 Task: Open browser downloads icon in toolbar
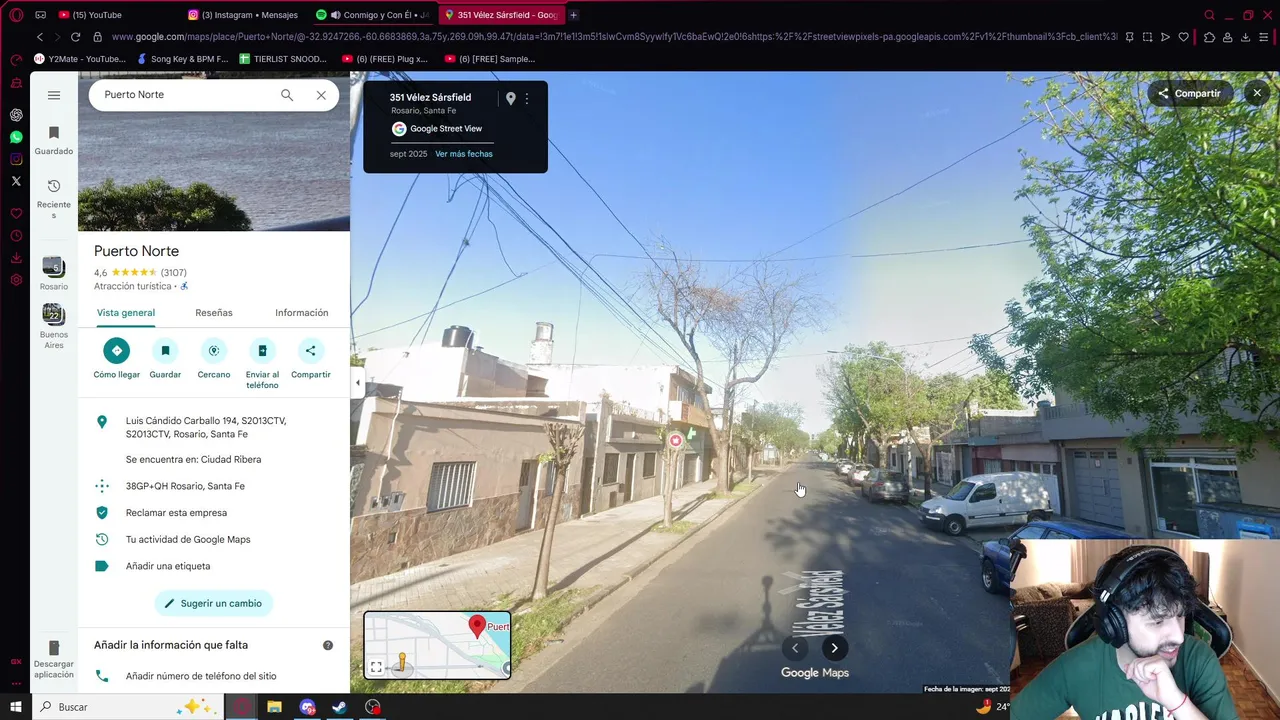[1245, 37]
